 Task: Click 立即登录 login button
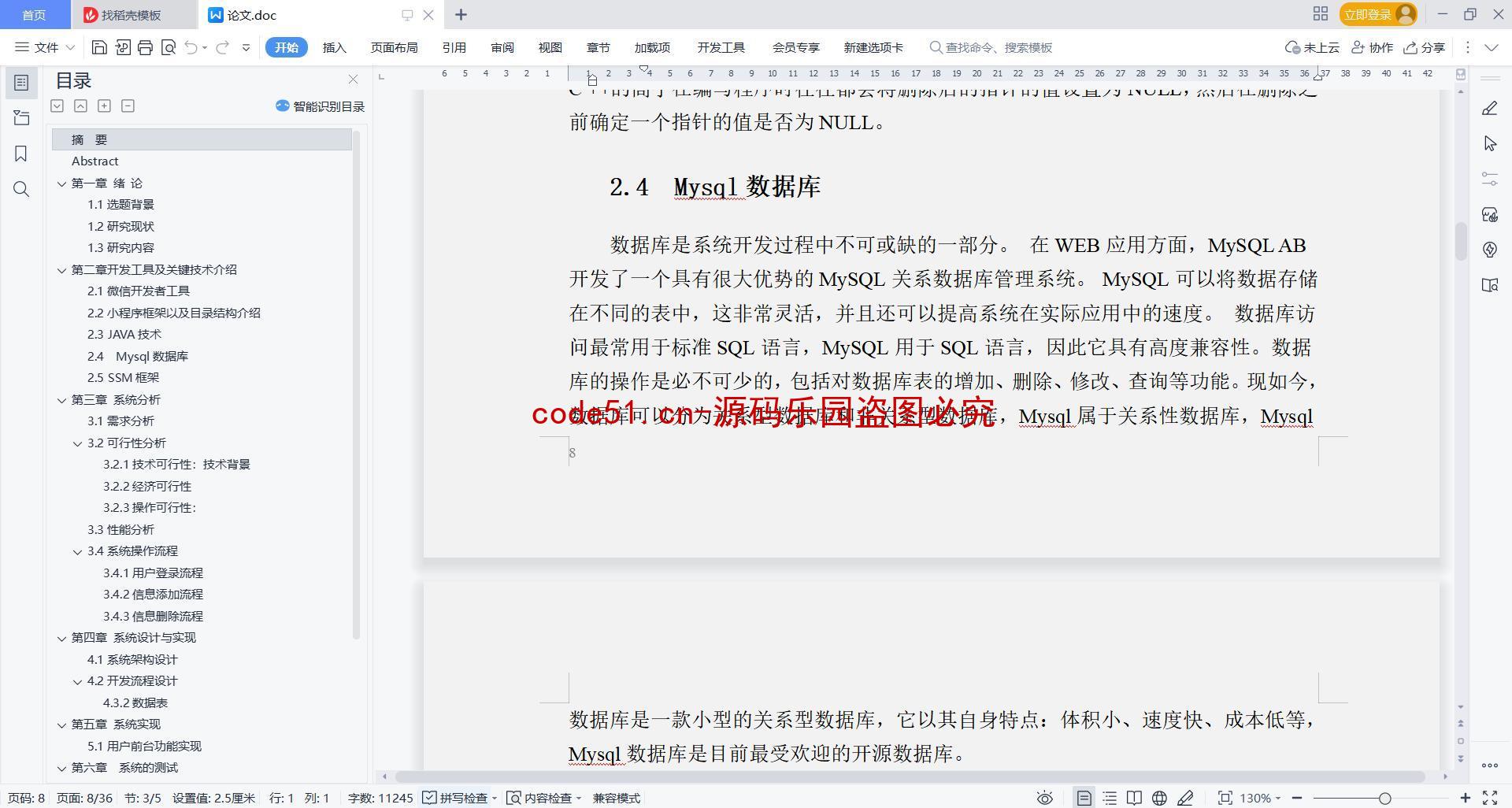pyautogui.click(x=1377, y=14)
